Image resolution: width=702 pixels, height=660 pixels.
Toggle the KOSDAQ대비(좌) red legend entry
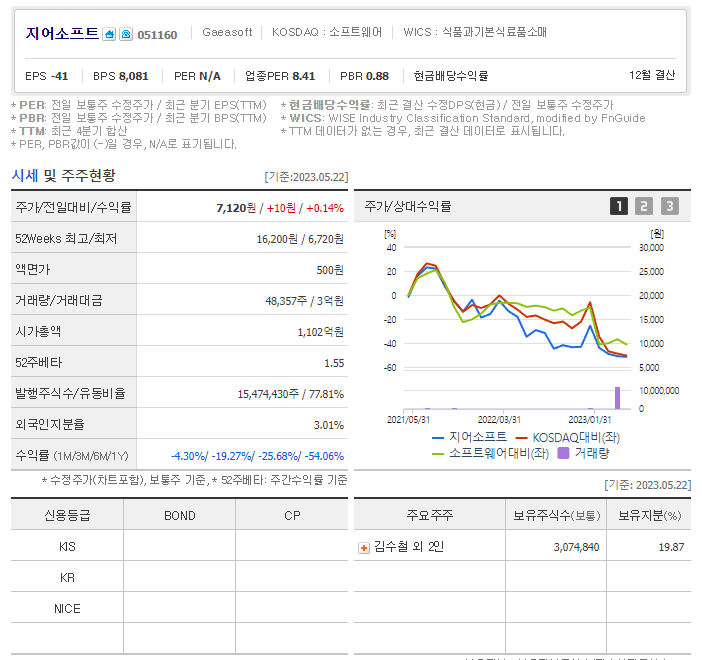[x=568, y=437]
